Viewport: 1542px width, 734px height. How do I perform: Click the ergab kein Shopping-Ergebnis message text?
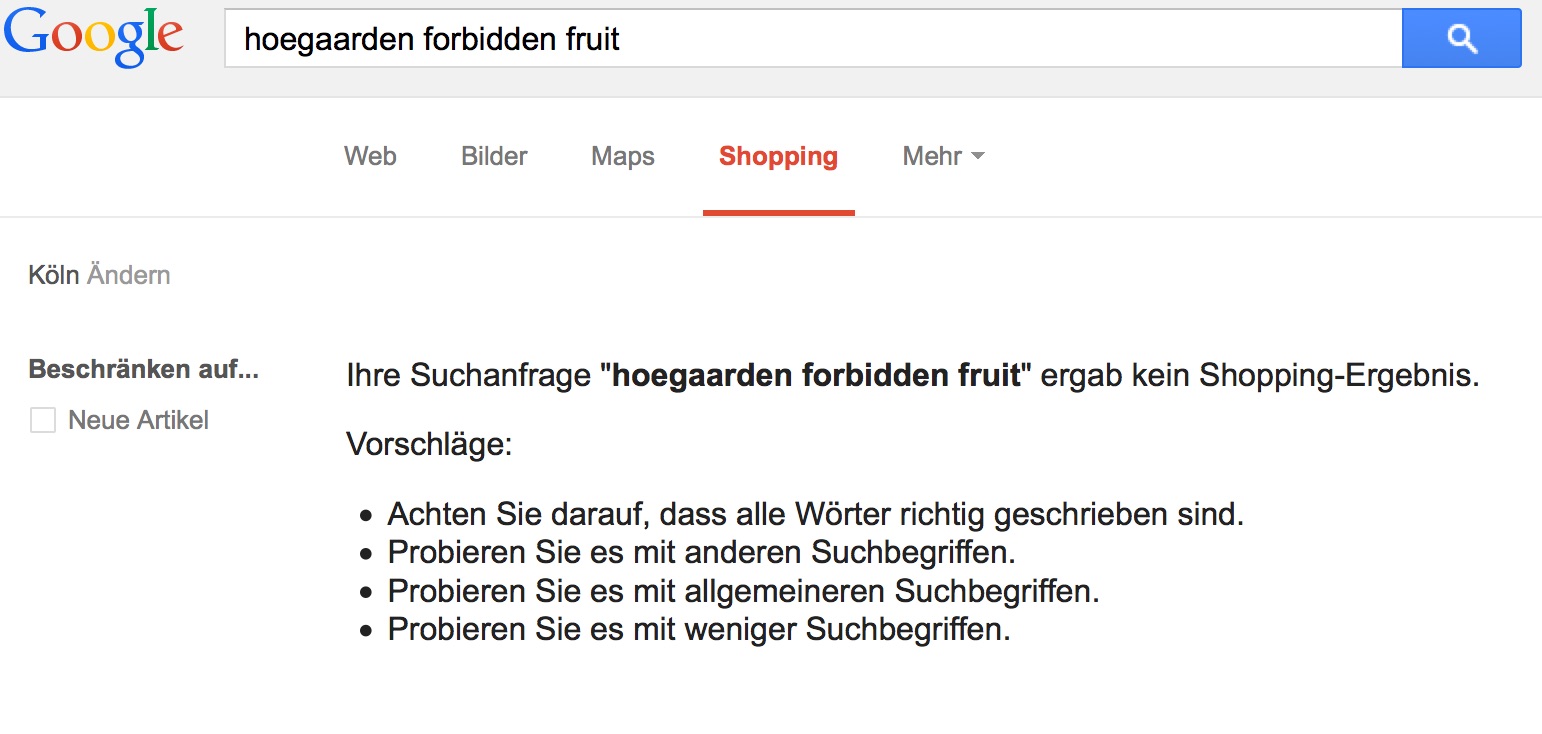pos(1260,376)
